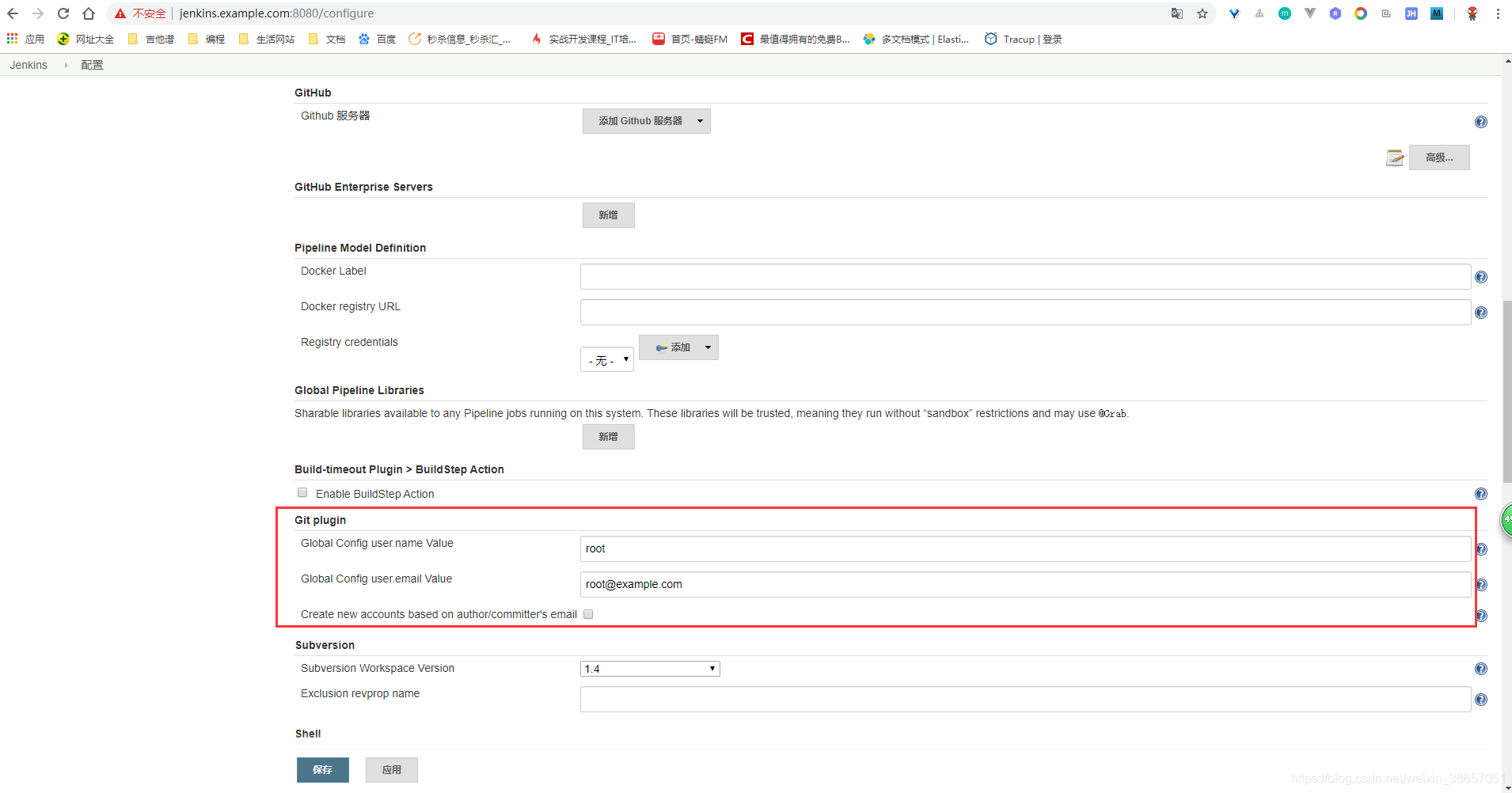
Task: Open 文档 bookmark folder
Action: [326, 39]
